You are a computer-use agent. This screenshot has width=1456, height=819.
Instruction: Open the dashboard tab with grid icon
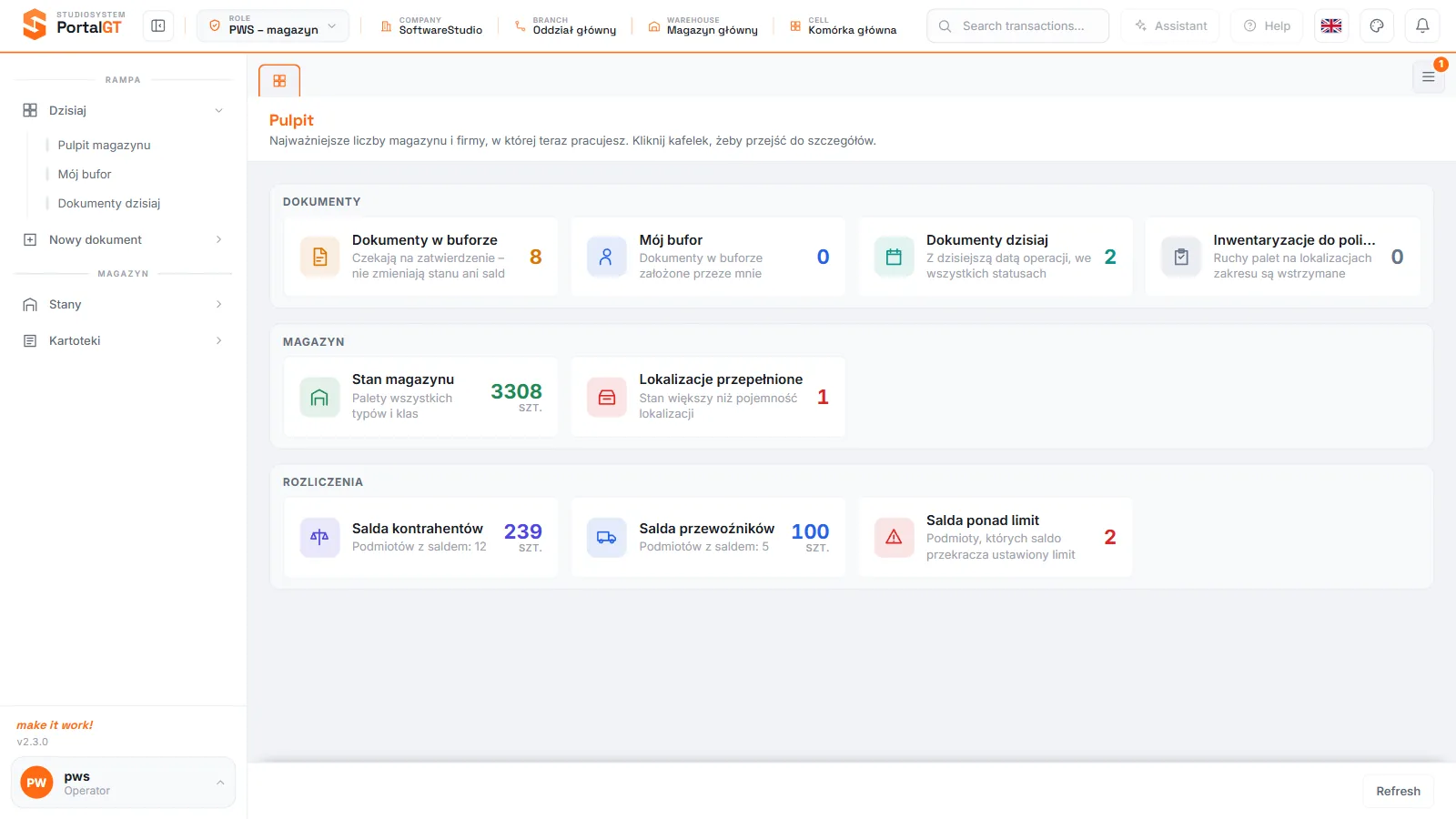pyautogui.click(x=279, y=81)
